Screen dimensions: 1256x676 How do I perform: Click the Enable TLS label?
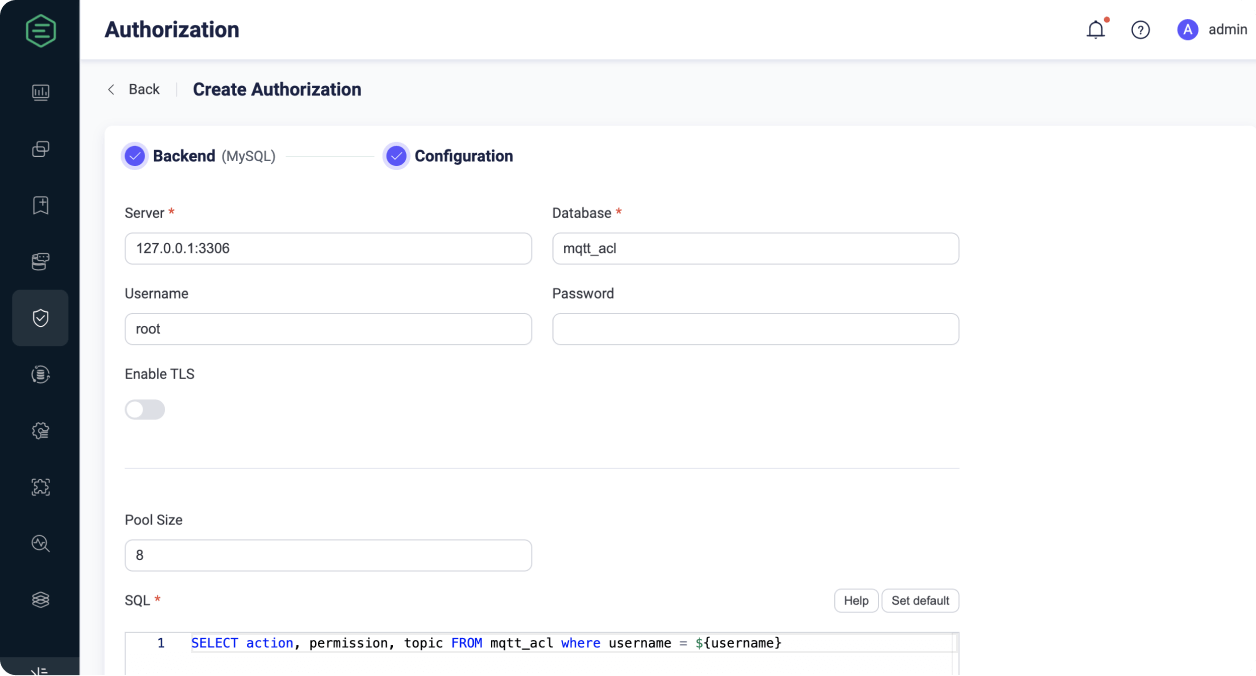click(x=160, y=374)
